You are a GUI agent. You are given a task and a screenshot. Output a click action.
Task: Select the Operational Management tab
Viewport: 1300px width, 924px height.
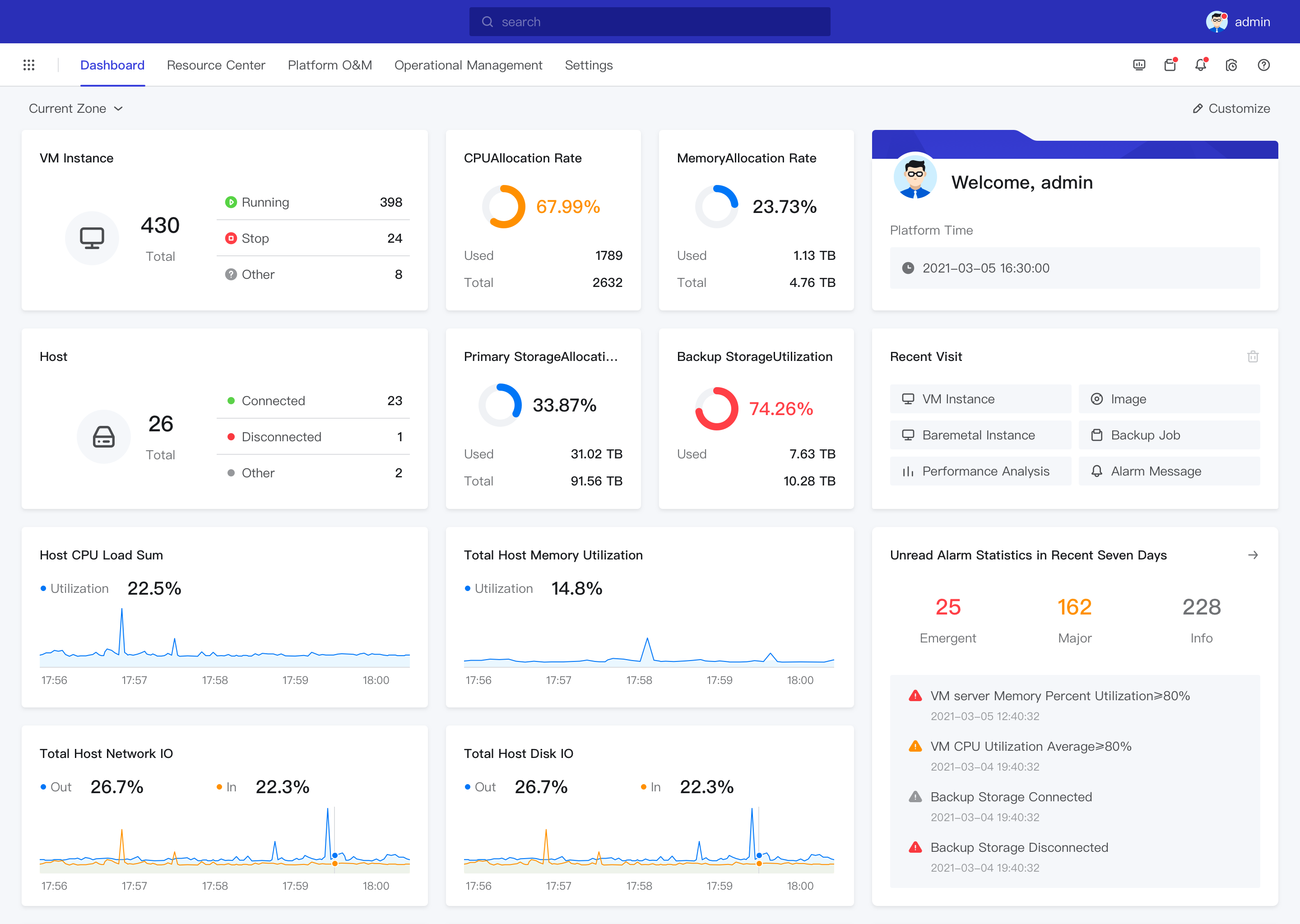point(468,65)
